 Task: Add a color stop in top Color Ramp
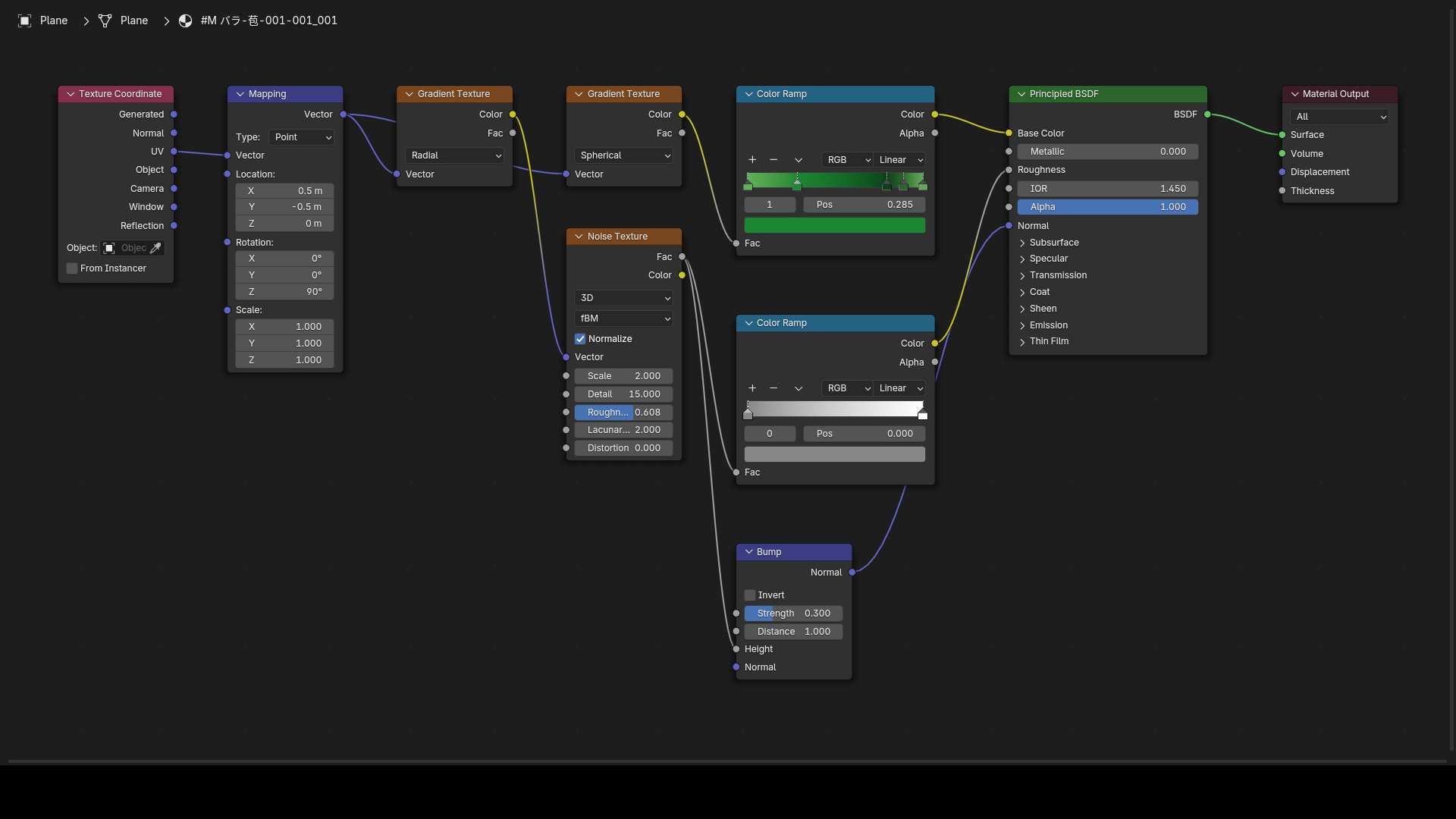pos(752,160)
